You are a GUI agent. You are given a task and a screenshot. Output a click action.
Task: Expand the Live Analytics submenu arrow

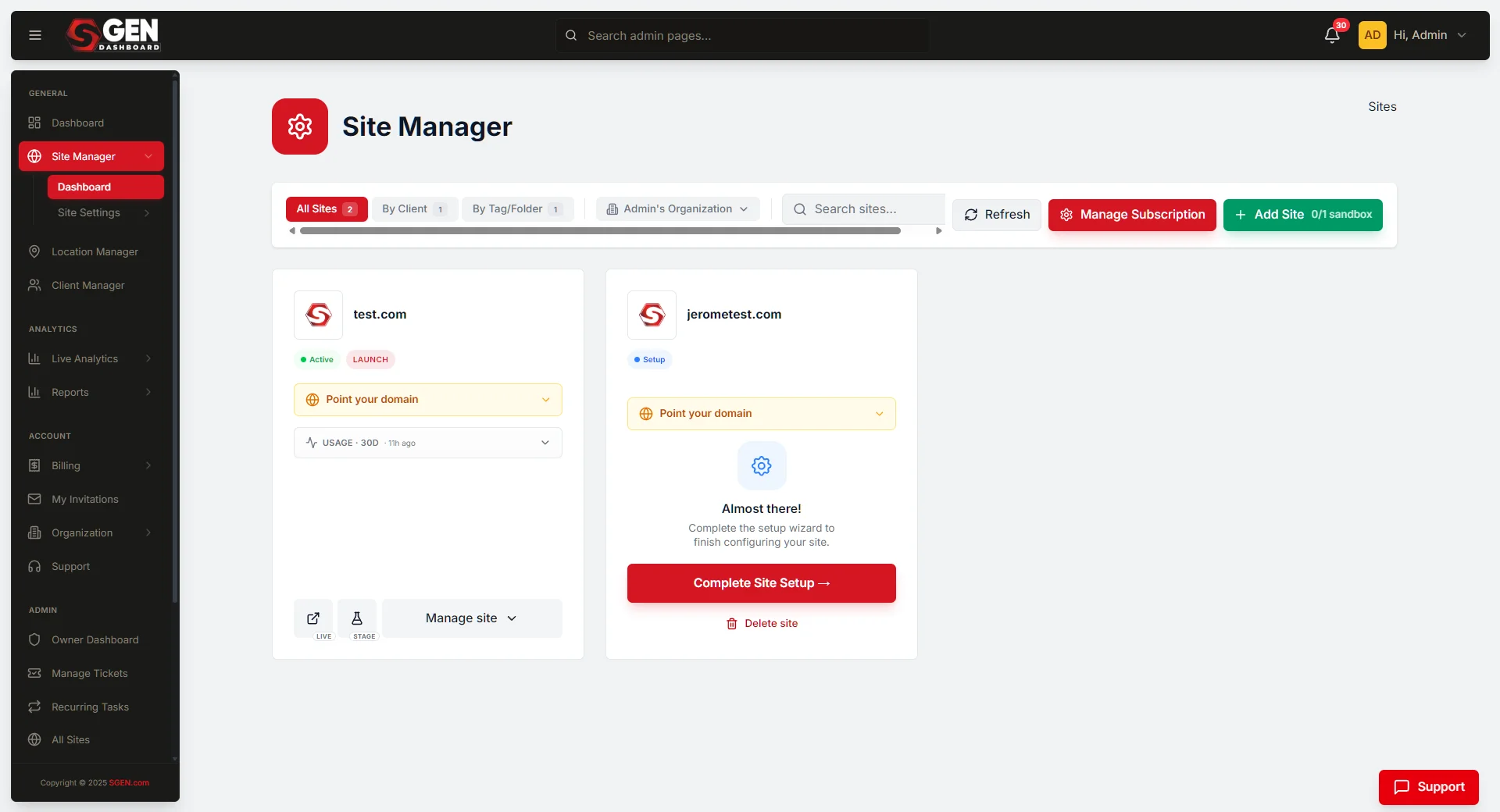(148, 358)
